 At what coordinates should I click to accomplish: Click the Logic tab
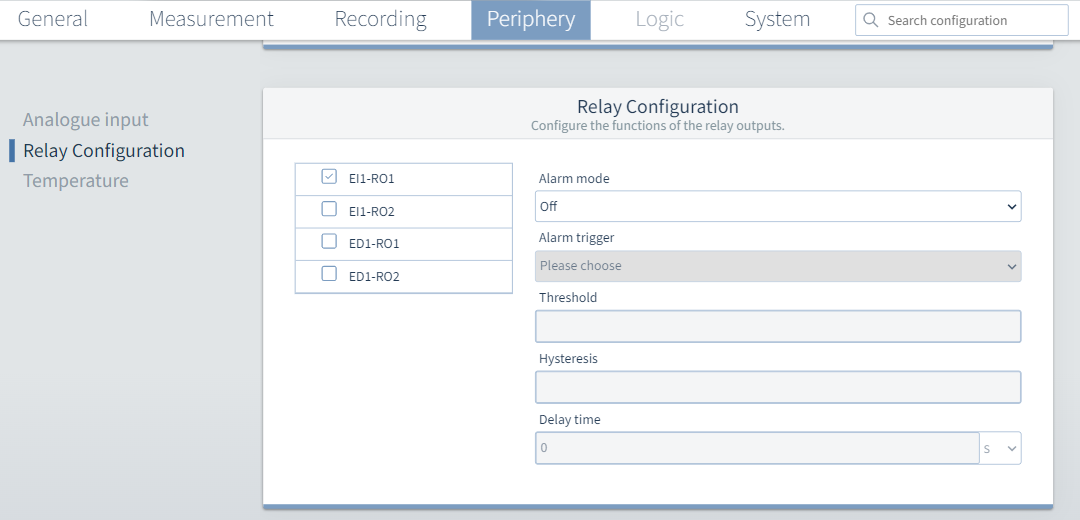pyautogui.click(x=659, y=20)
